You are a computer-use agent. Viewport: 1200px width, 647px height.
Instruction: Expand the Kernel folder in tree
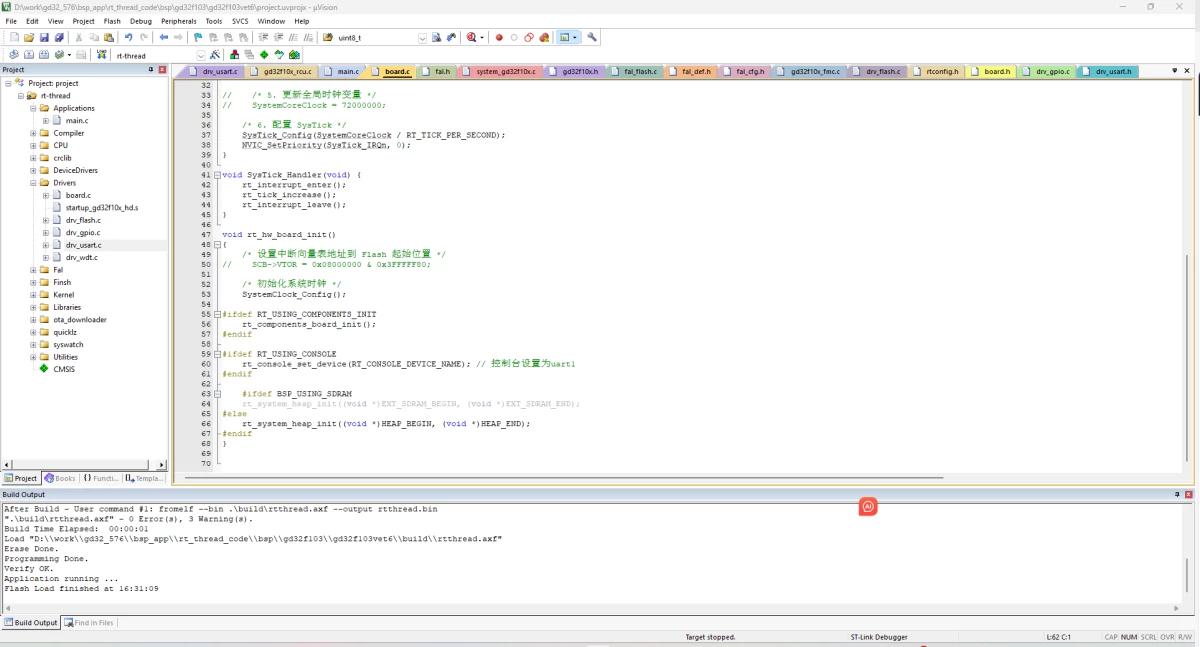pyautogui.click(x=33, y=295)
